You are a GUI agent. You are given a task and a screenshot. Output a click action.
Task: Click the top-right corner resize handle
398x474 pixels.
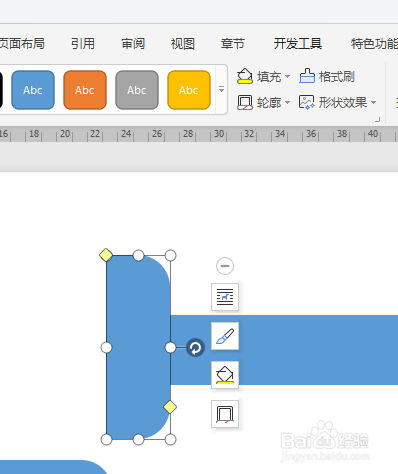tap(170, 256)
